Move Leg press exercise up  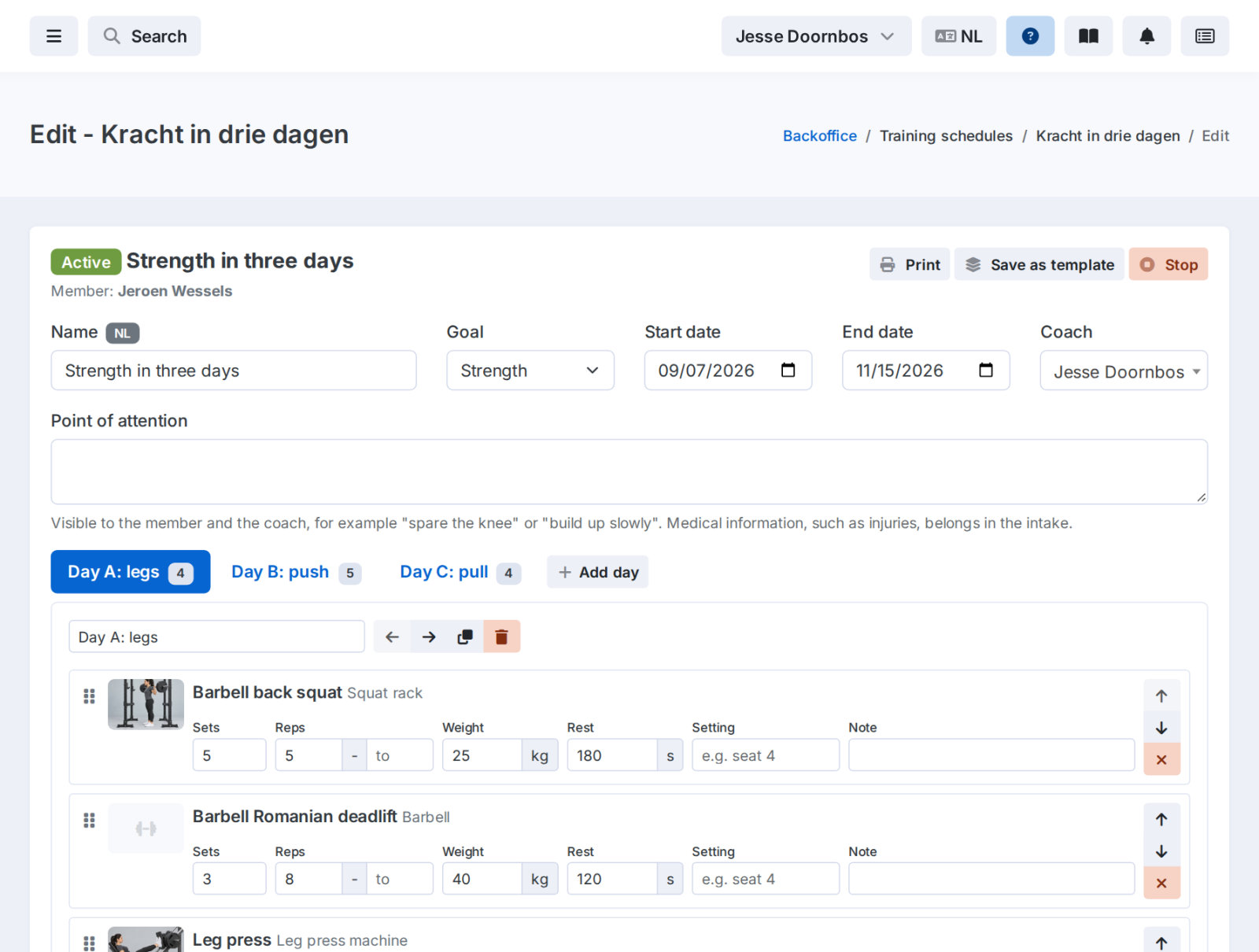click(x=1161, y=942)
